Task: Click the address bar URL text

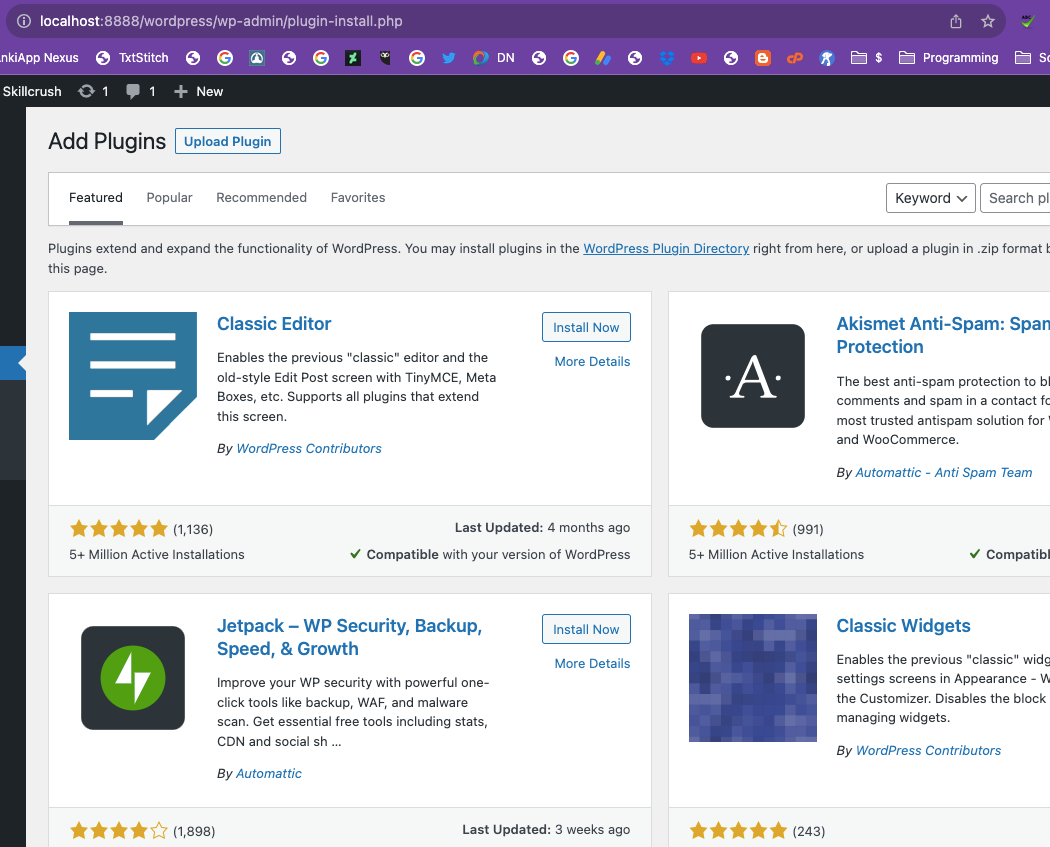Action: tap(221, 21)
